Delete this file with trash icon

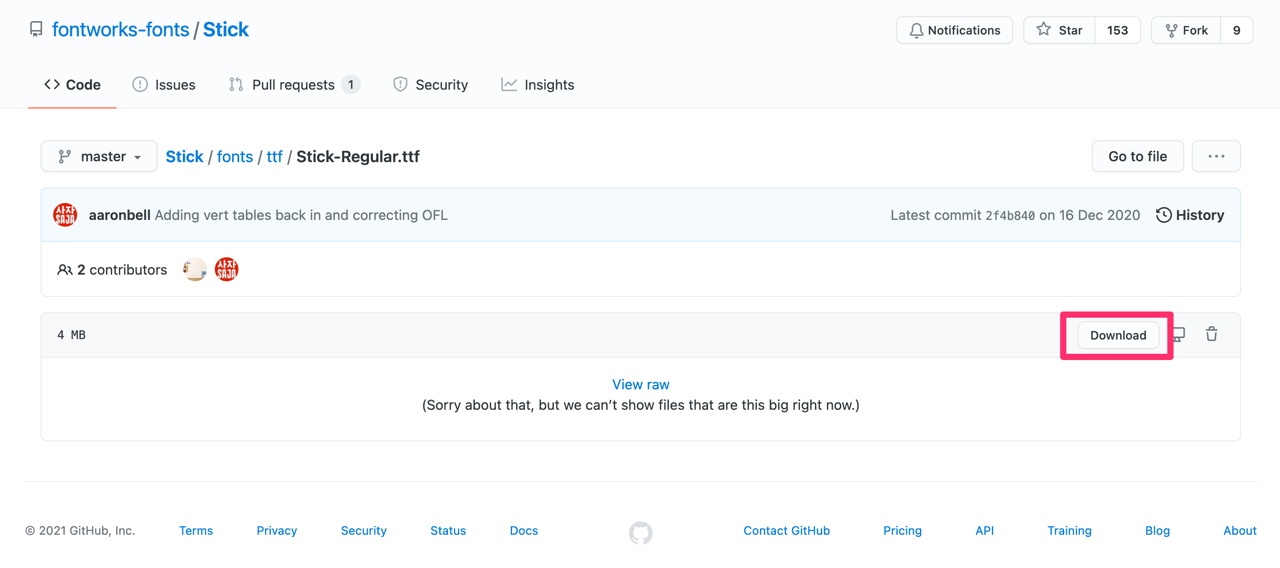[1211, 334]
